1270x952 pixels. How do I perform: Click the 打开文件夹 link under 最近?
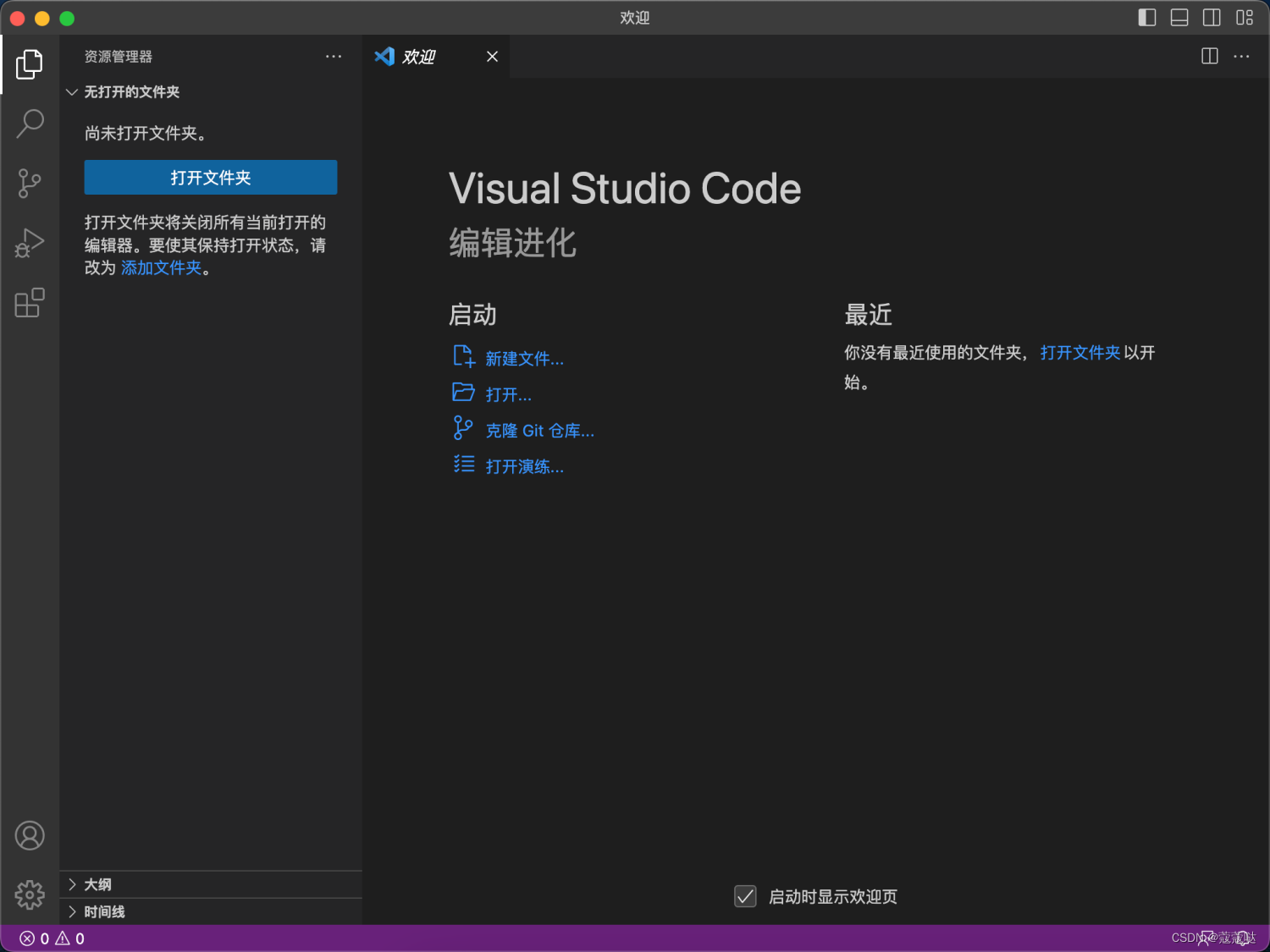tap(1080, 353)
